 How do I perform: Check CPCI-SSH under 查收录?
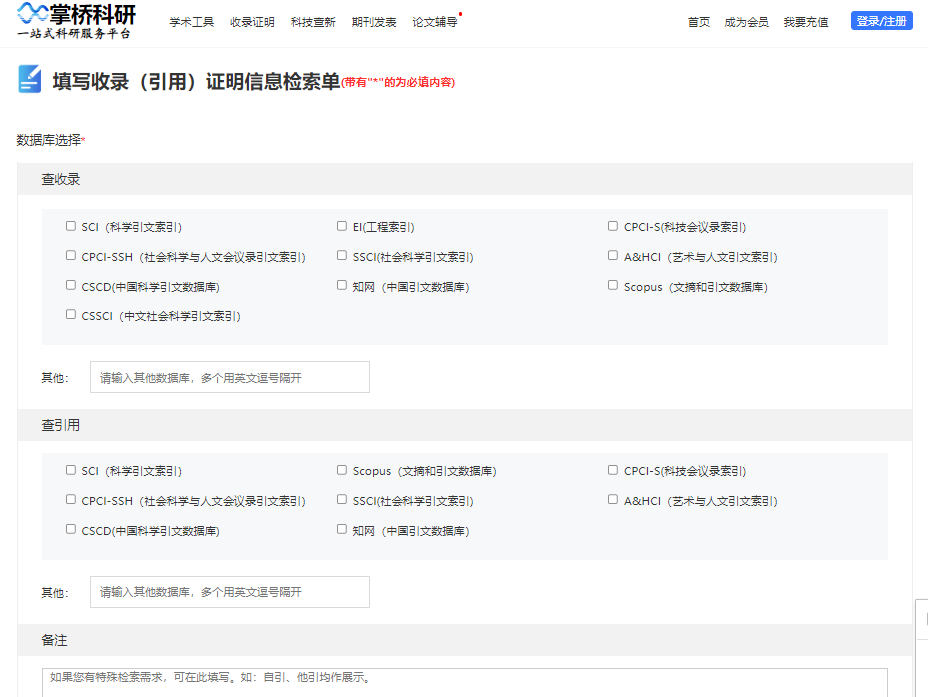[71, 255]
